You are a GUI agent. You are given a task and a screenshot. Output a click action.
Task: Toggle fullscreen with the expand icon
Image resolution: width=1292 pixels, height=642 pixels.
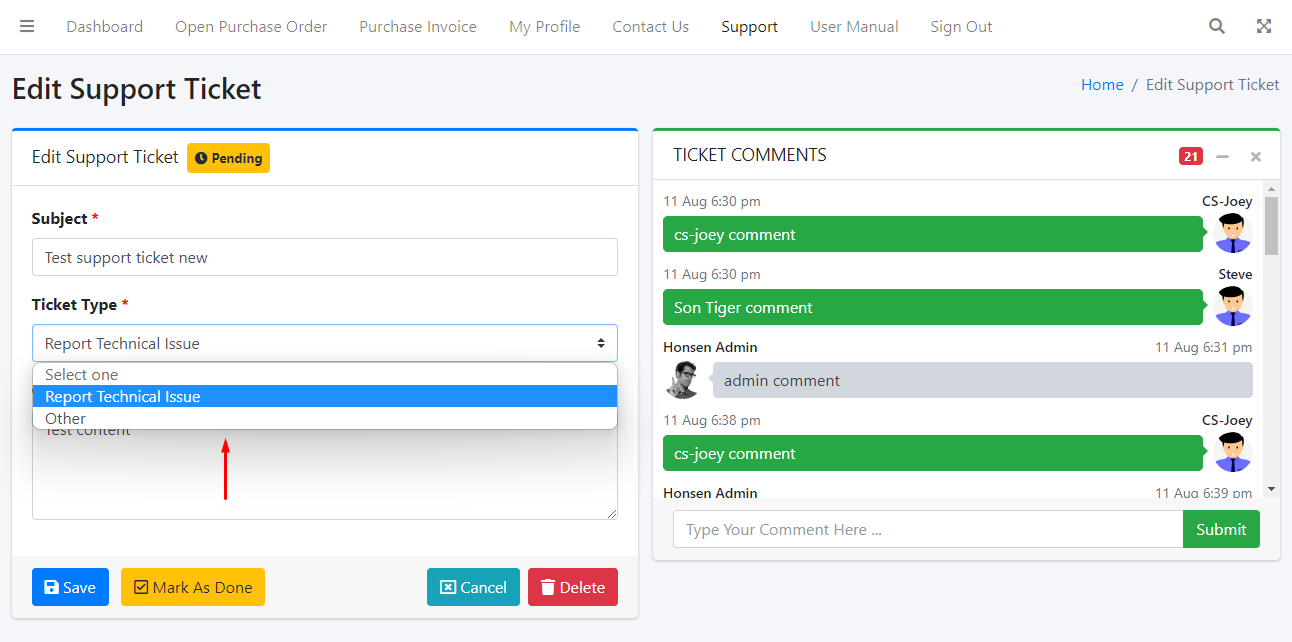1264,27
